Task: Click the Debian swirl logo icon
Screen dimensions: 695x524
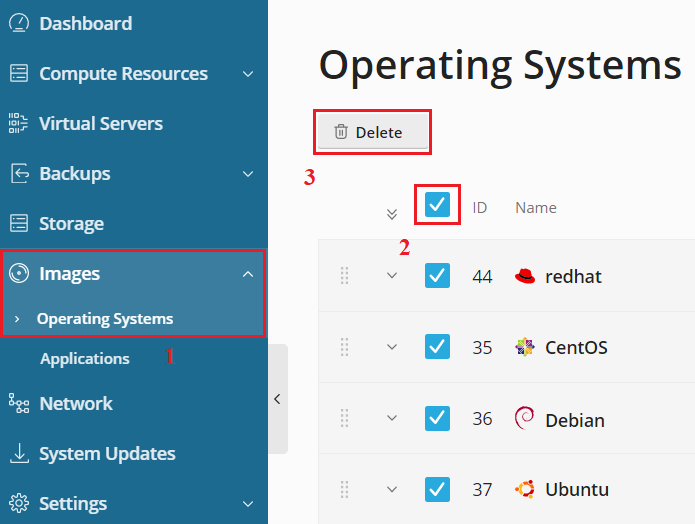Action: [524, 418]
